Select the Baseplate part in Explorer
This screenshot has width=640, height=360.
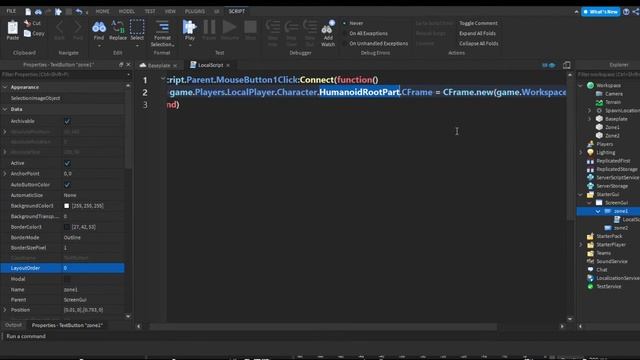616,119
